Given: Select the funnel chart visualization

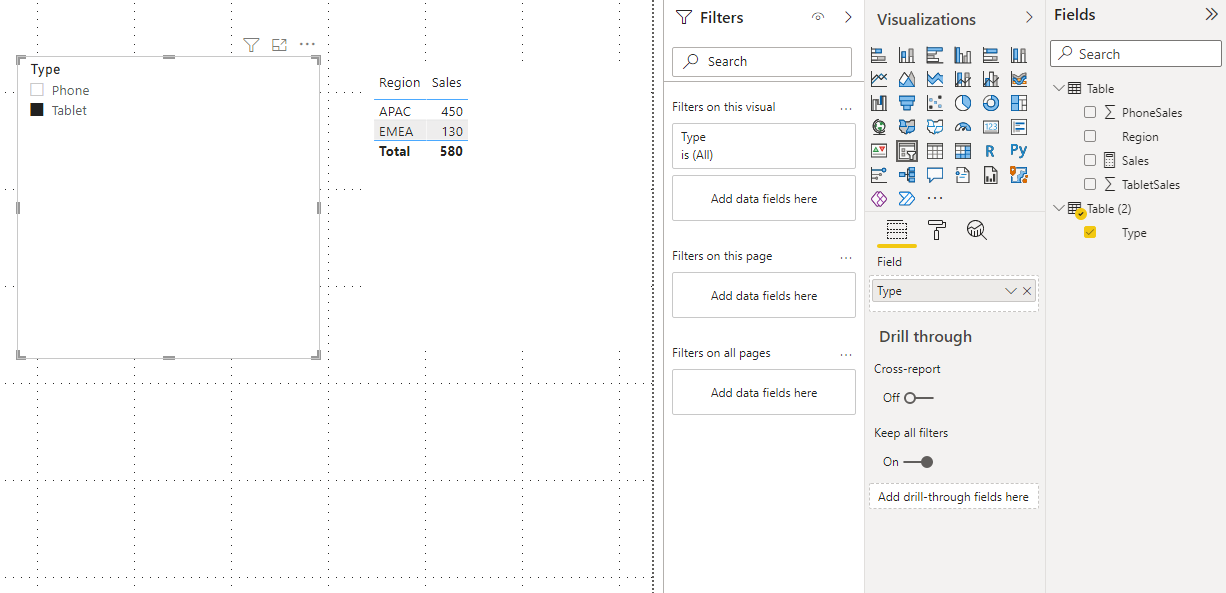Looking at the screenshot, I should [907, 103].
